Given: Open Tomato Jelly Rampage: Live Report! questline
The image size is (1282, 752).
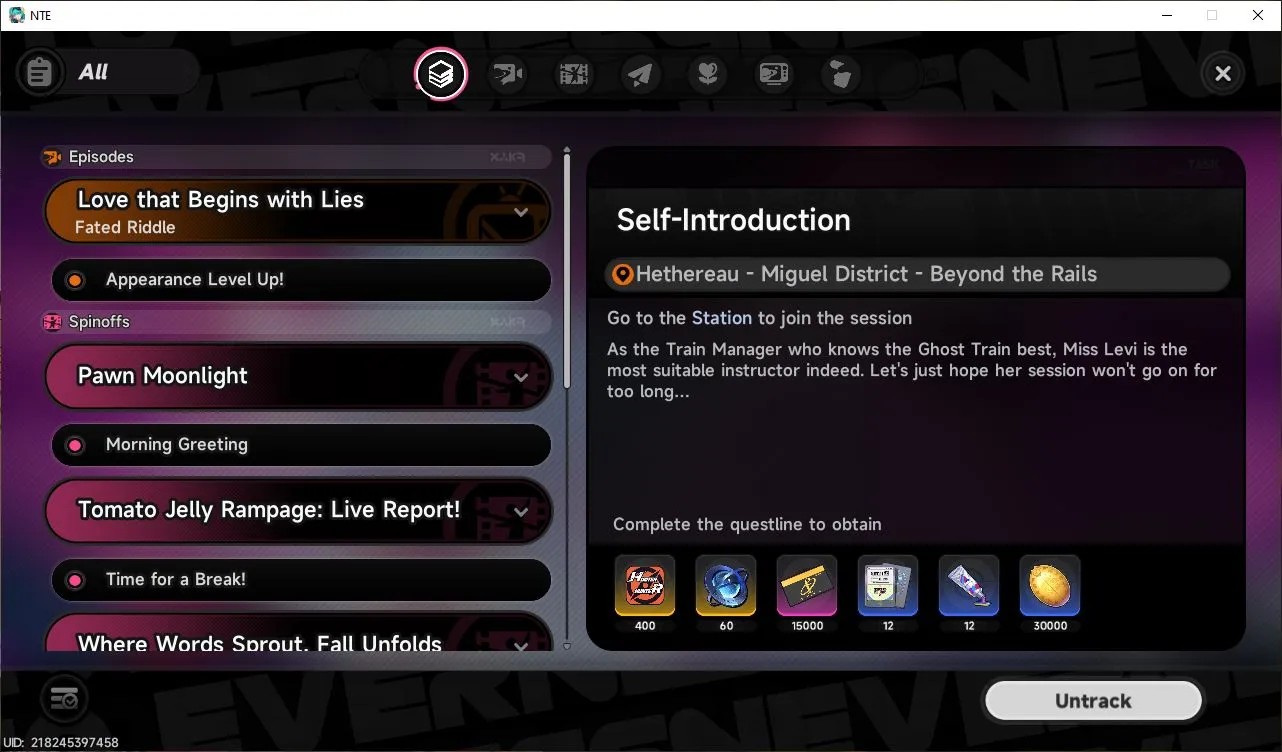Looking at the screenshot, I should tap(298, 511).
